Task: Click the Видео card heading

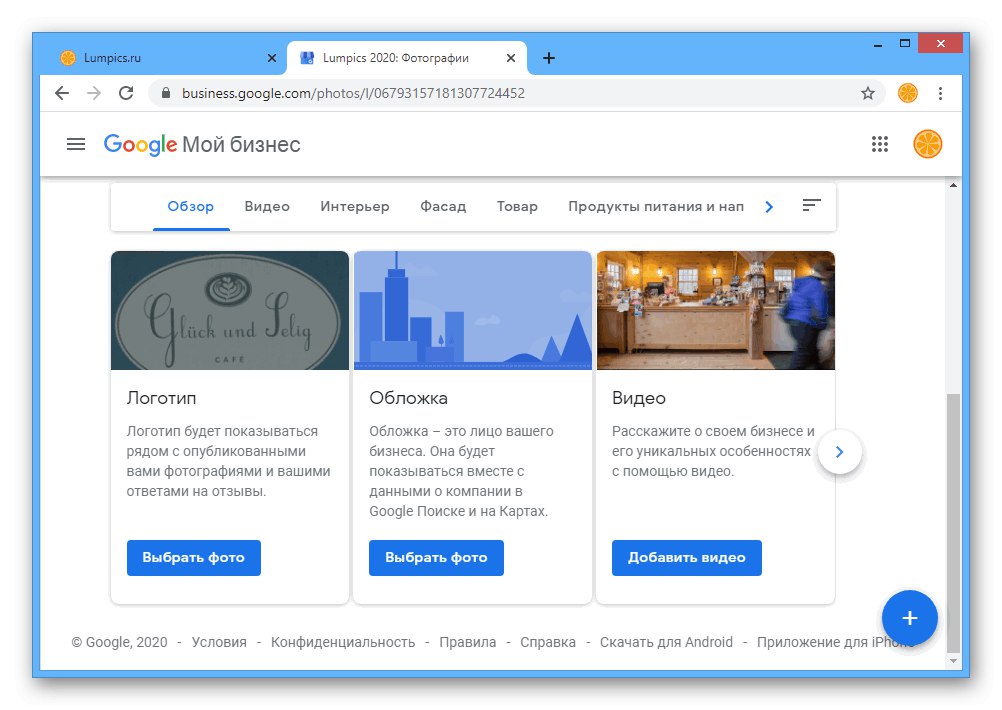Action: pos(638,398)
